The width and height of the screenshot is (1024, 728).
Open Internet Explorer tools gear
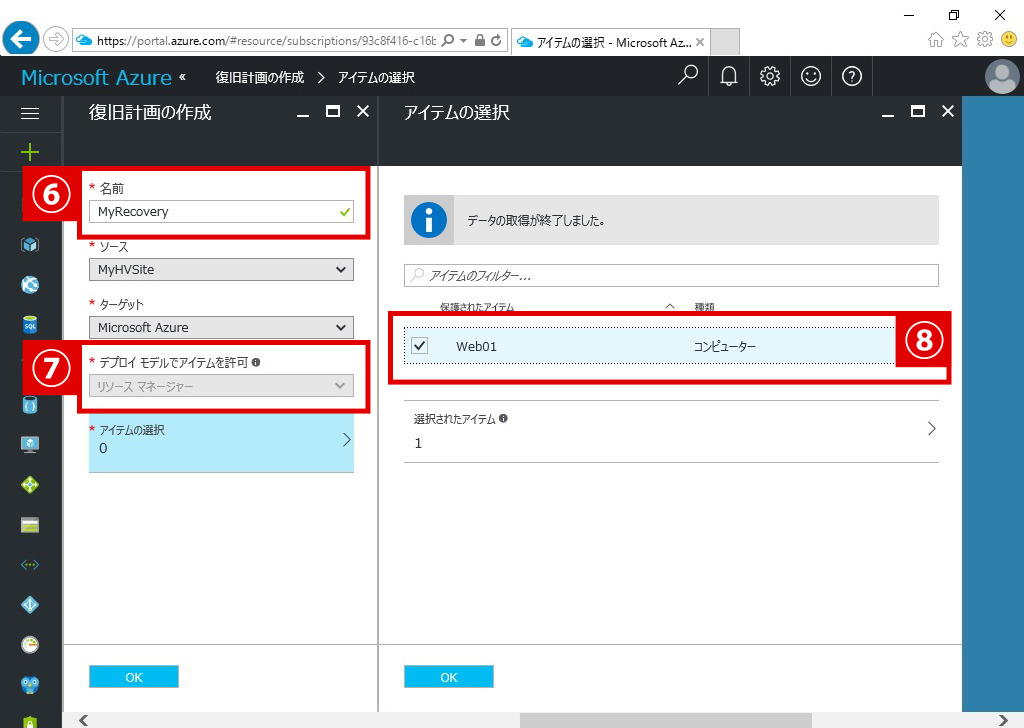985,40
